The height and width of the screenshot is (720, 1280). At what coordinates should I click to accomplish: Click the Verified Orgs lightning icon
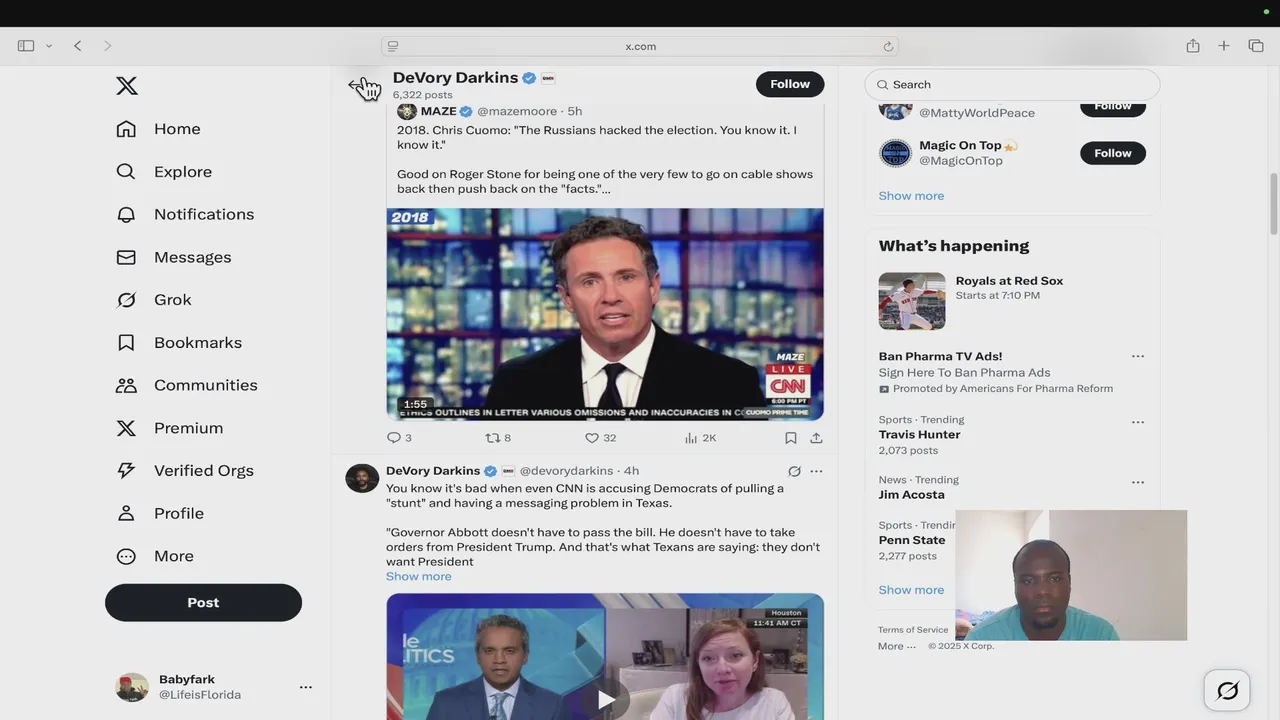point(126,470)
